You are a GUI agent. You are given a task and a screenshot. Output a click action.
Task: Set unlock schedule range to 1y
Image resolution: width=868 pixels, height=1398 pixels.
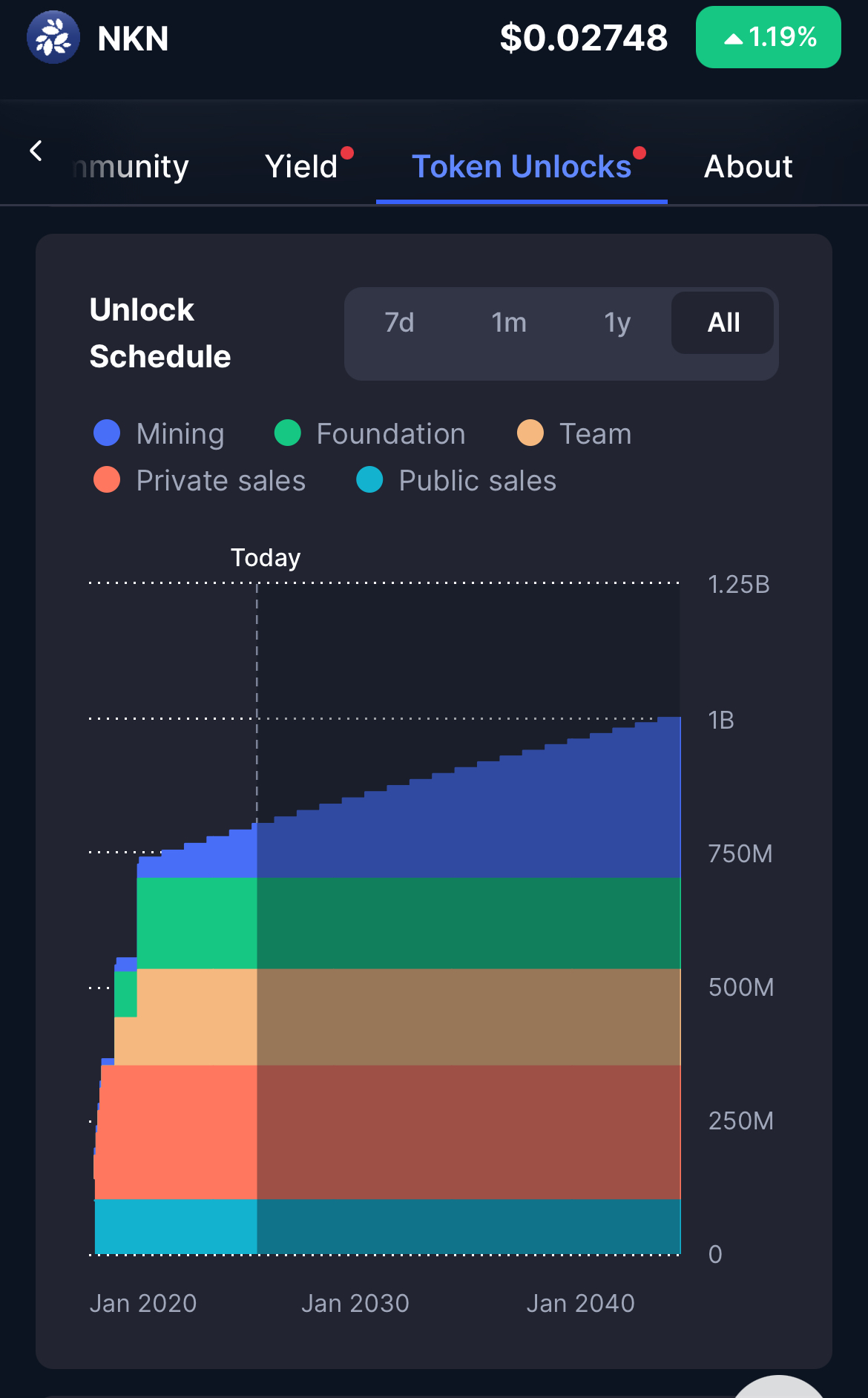[x=617, y=323]
